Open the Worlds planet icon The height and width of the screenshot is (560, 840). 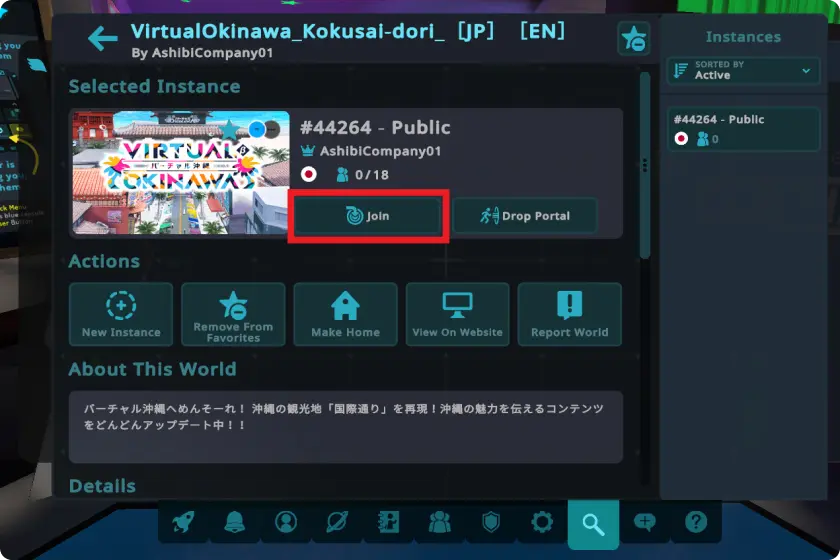tap(337, 522)
